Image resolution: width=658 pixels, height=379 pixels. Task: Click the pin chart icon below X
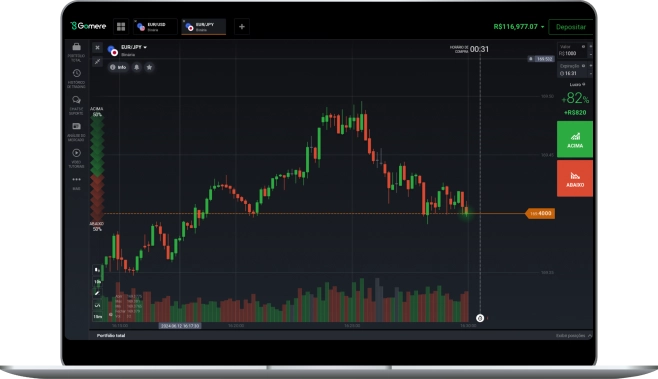(97, 62)
